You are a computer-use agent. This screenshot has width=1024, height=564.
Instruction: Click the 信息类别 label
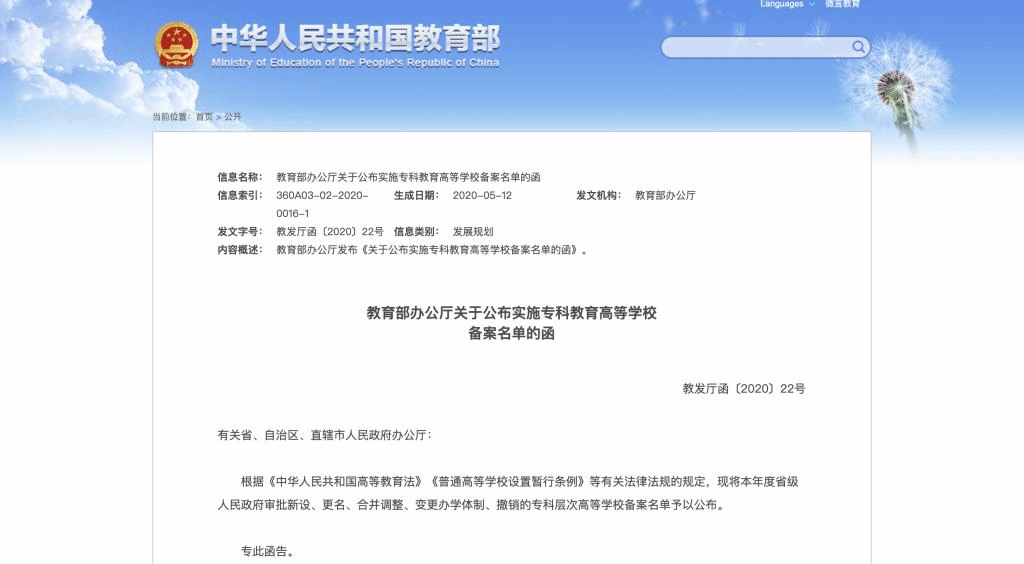(x=416, y=232)
